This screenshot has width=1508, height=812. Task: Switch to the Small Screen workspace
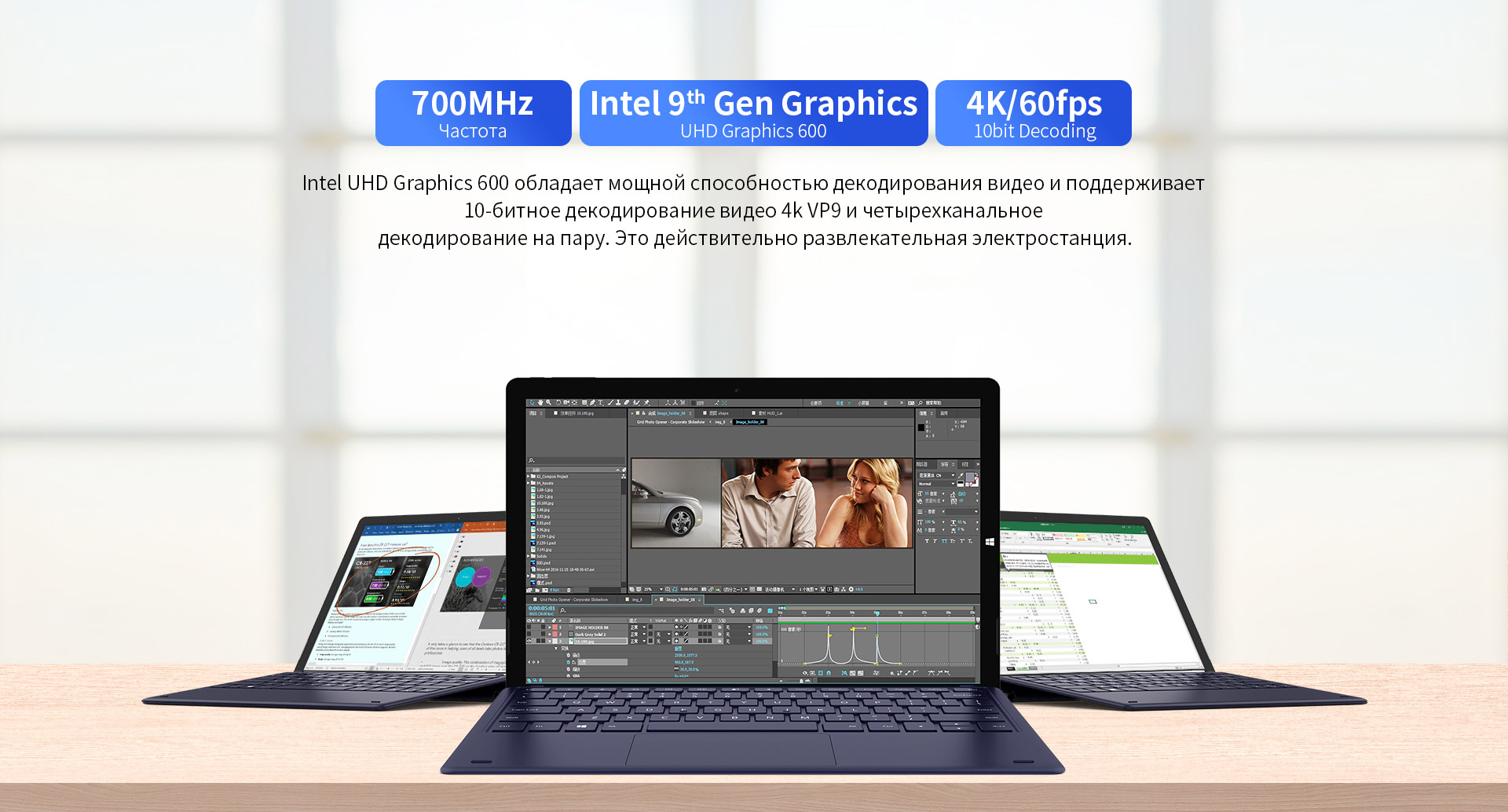863,403
